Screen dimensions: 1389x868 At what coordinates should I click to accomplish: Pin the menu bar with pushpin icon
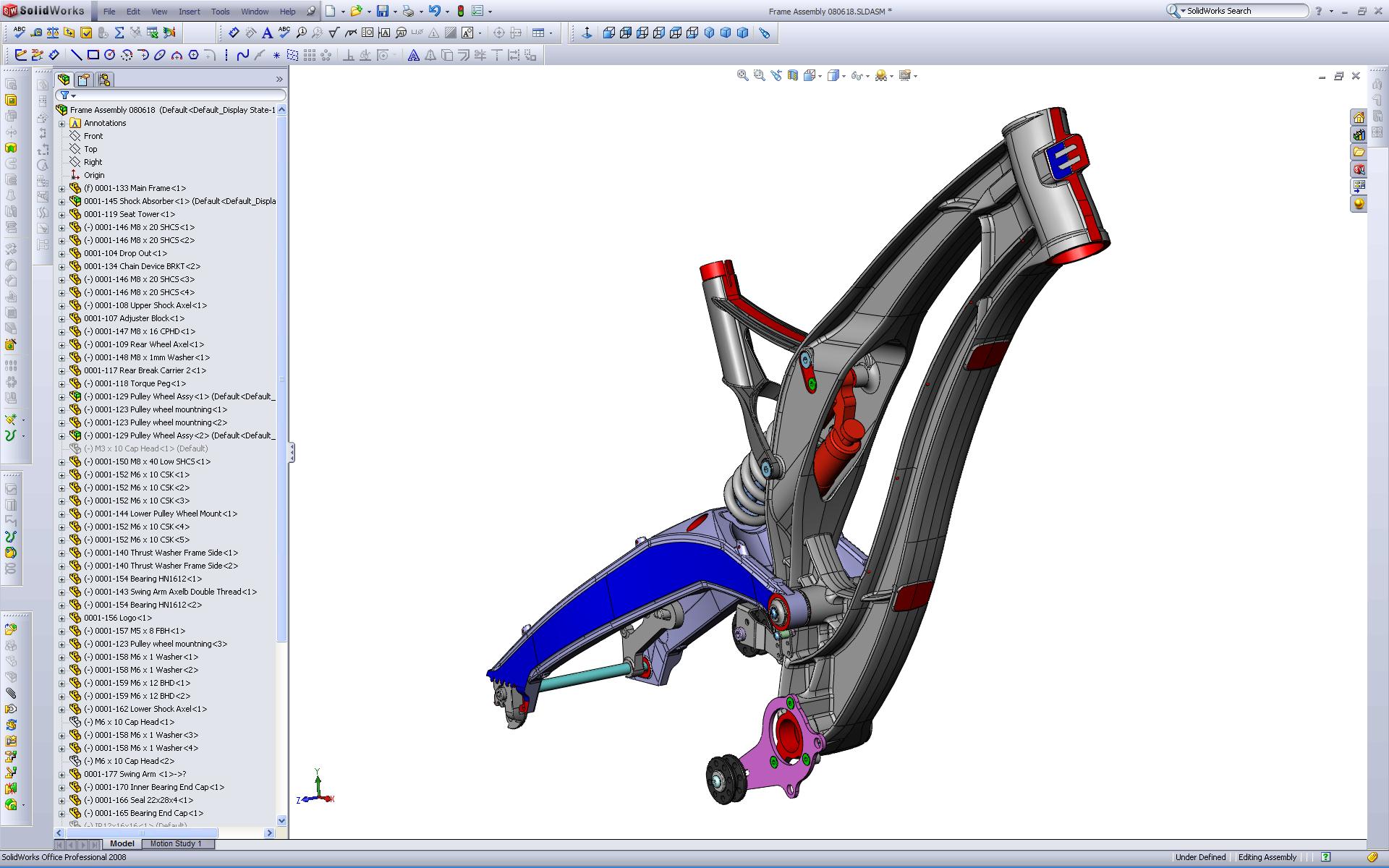[311, 11]
